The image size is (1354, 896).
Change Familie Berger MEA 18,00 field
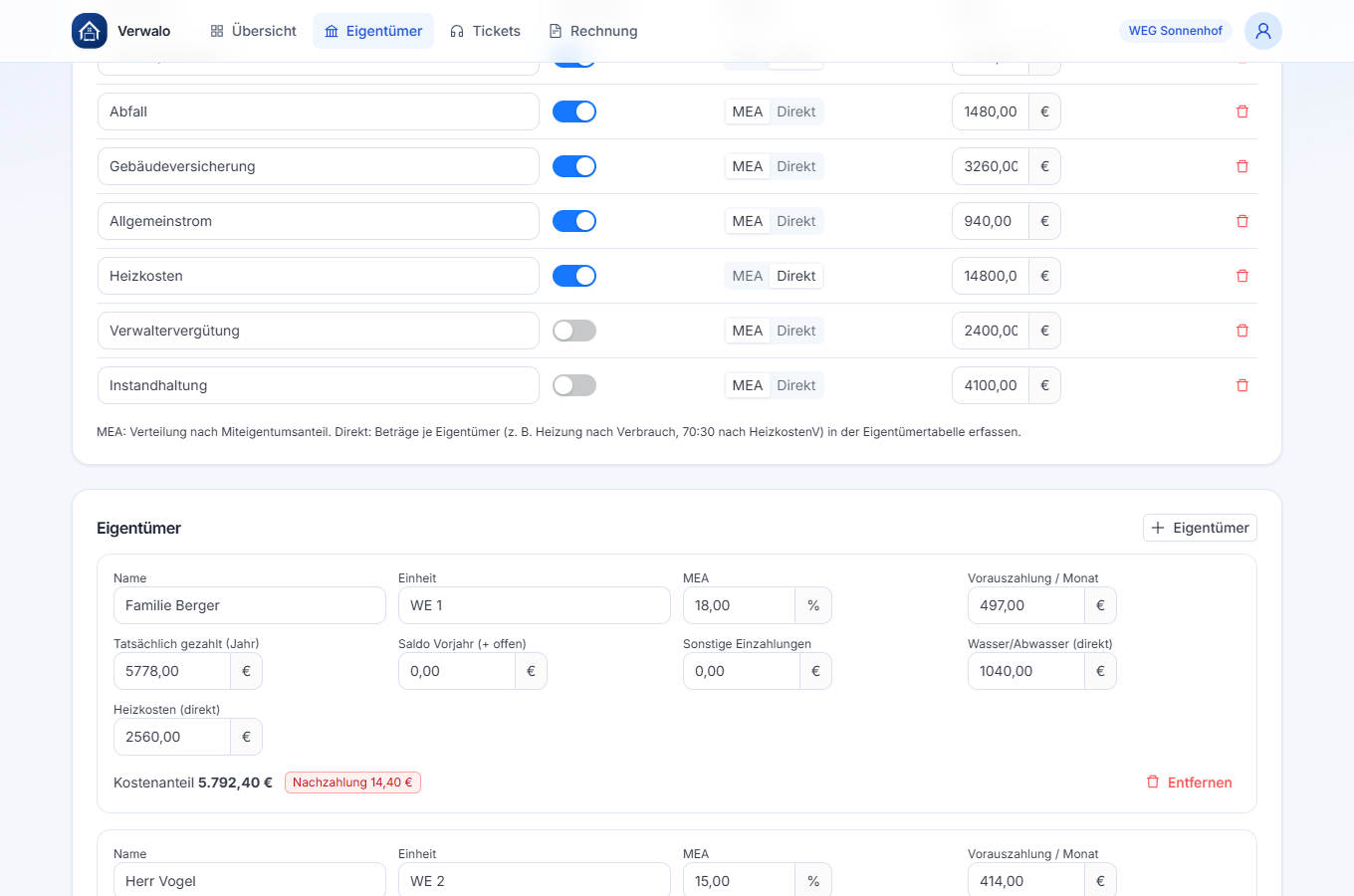(739, 605)
